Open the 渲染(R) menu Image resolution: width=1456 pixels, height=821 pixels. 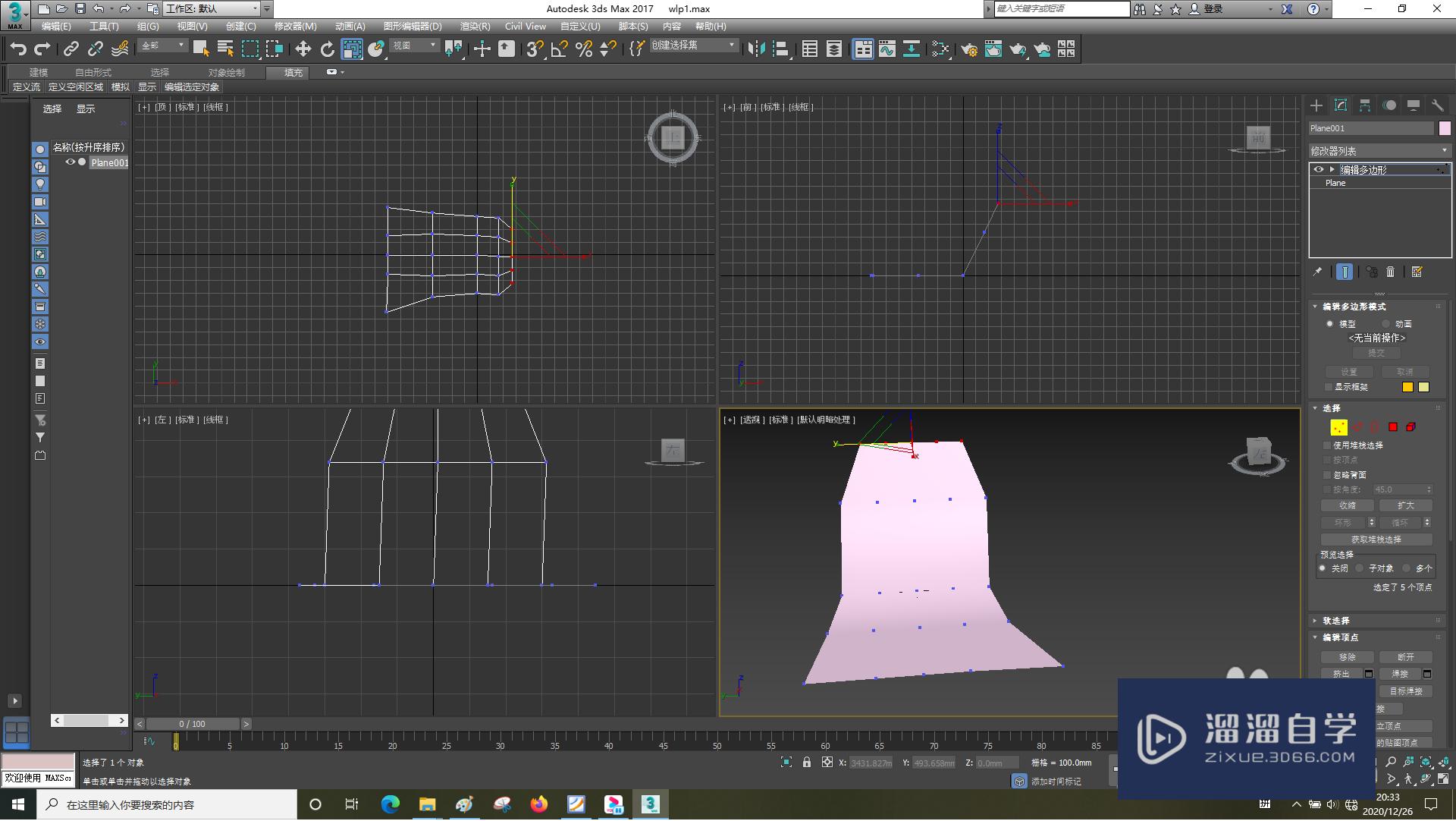(x=475, y=27)
